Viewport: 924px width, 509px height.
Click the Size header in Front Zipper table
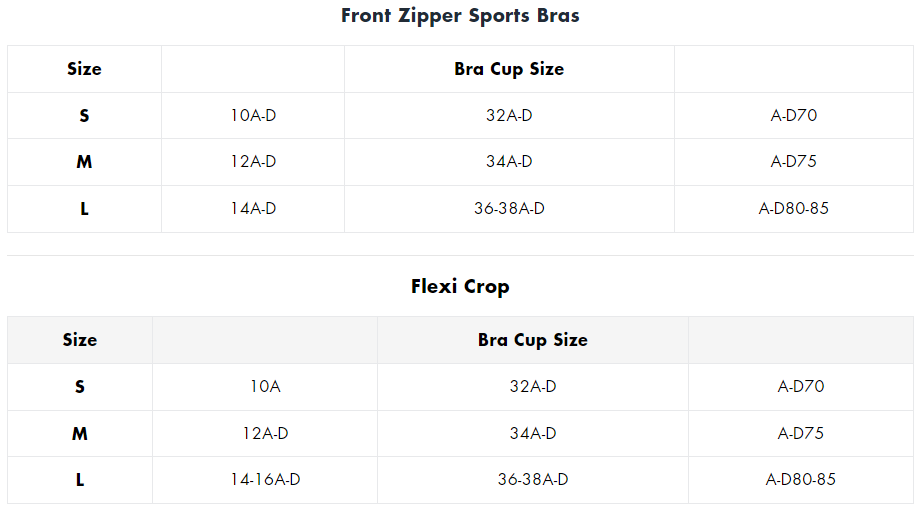click(84, 69)
